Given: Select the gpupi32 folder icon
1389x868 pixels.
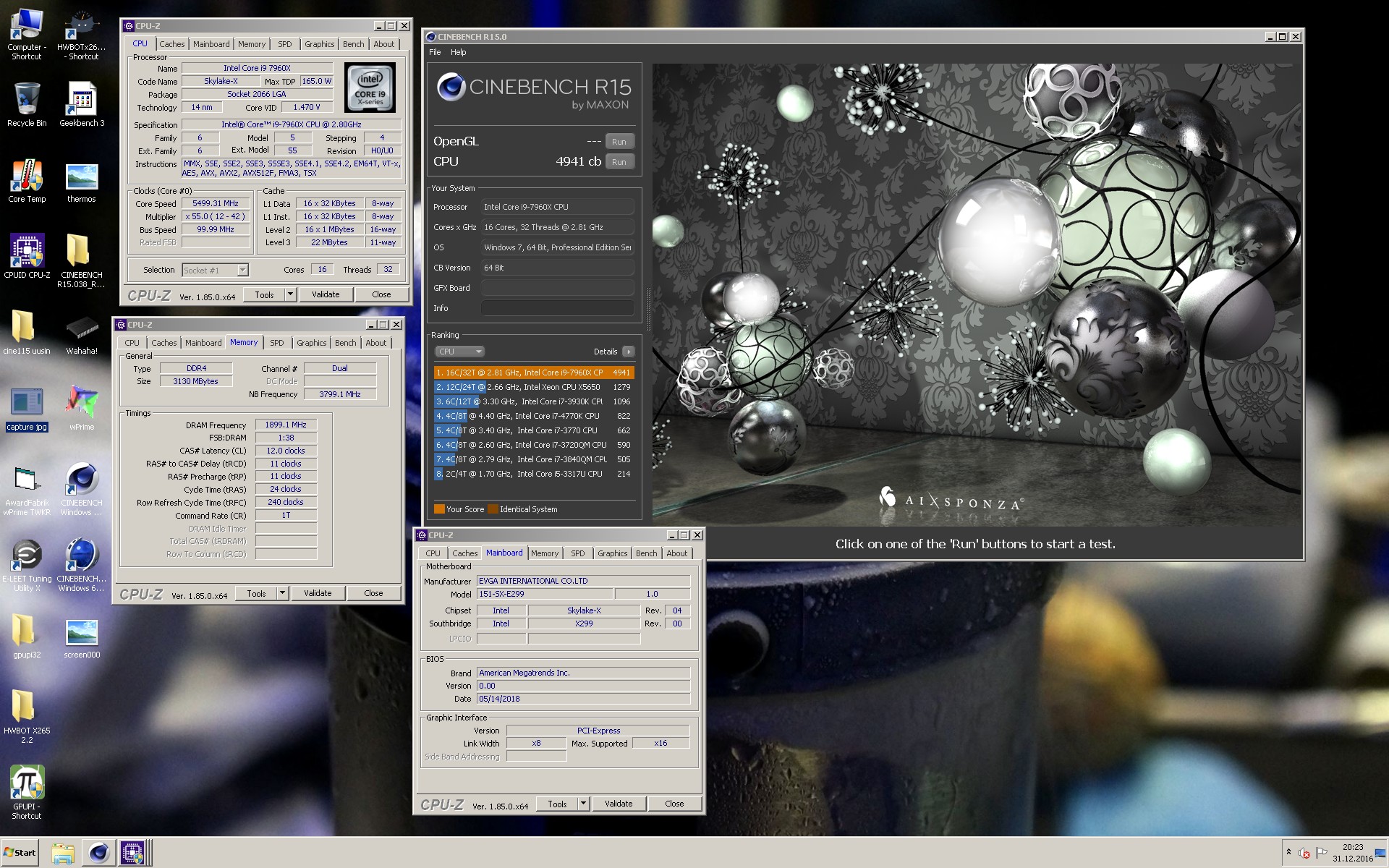Looking at the screenshot, I should 27,637.
